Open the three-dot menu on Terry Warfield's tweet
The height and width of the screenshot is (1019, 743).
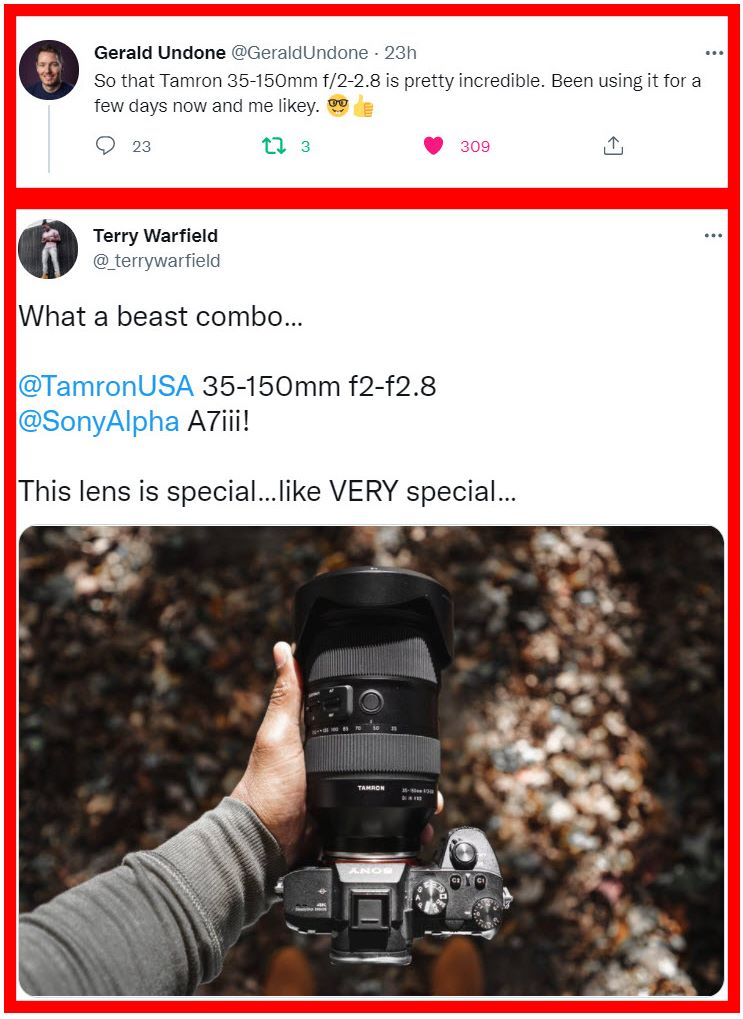coord(713,236)
